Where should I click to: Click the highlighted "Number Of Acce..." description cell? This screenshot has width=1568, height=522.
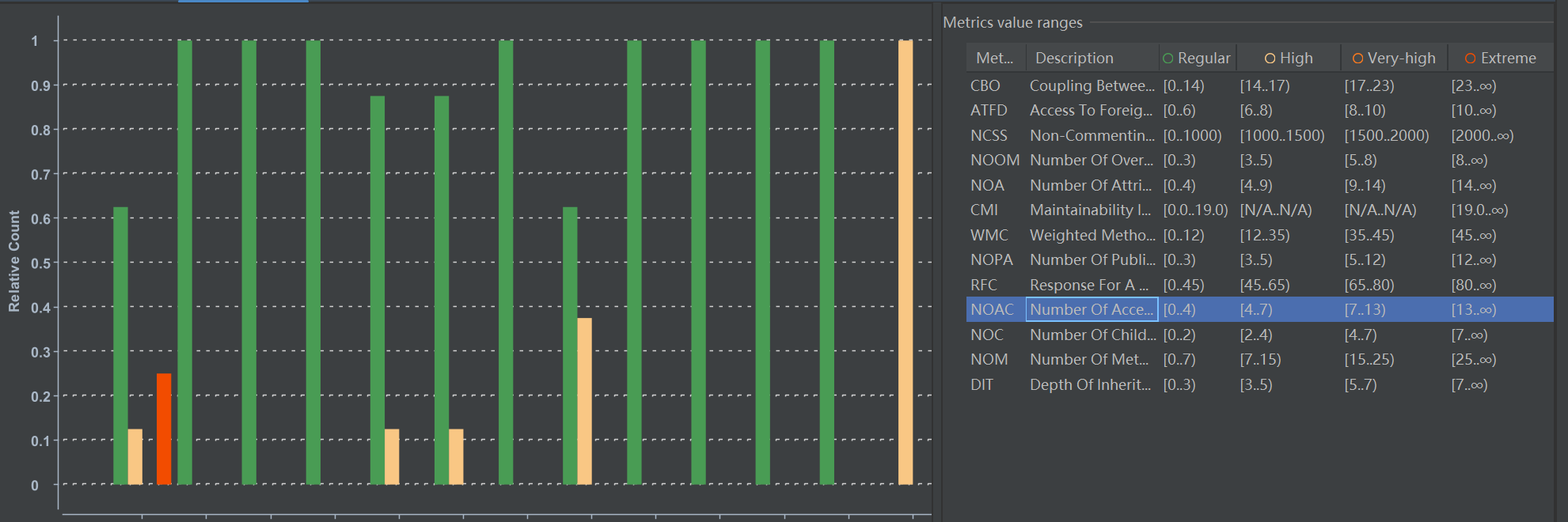pyautogui.click(x=1092, y=309)
